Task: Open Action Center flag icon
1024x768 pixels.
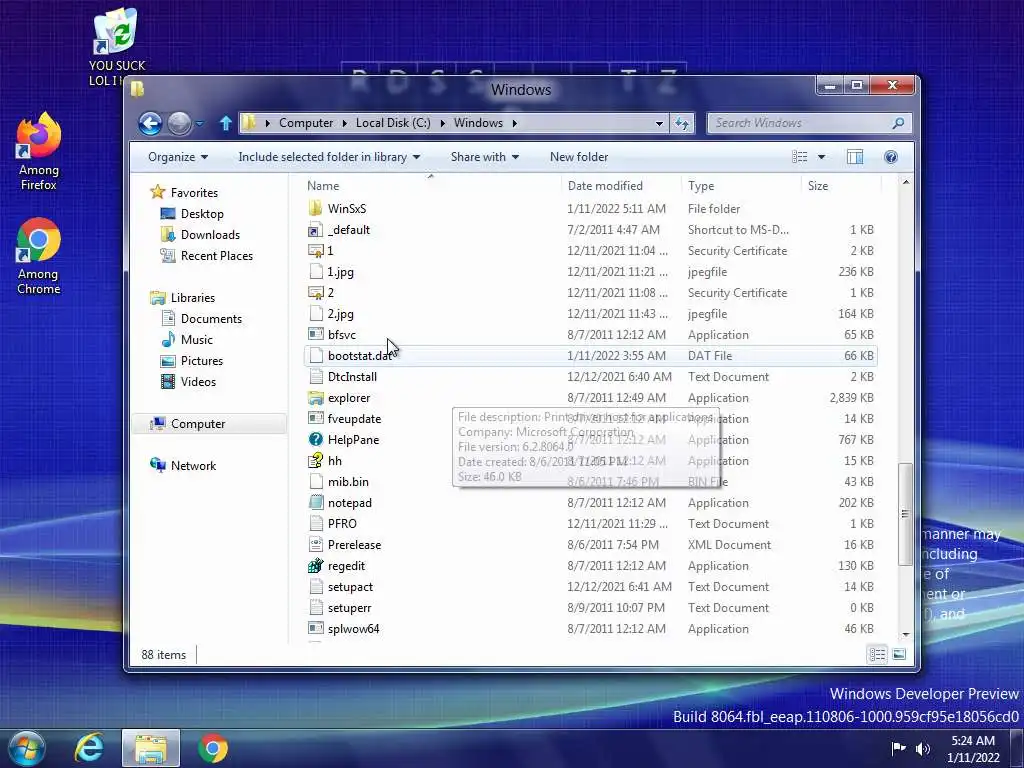Action: point(899,748)
